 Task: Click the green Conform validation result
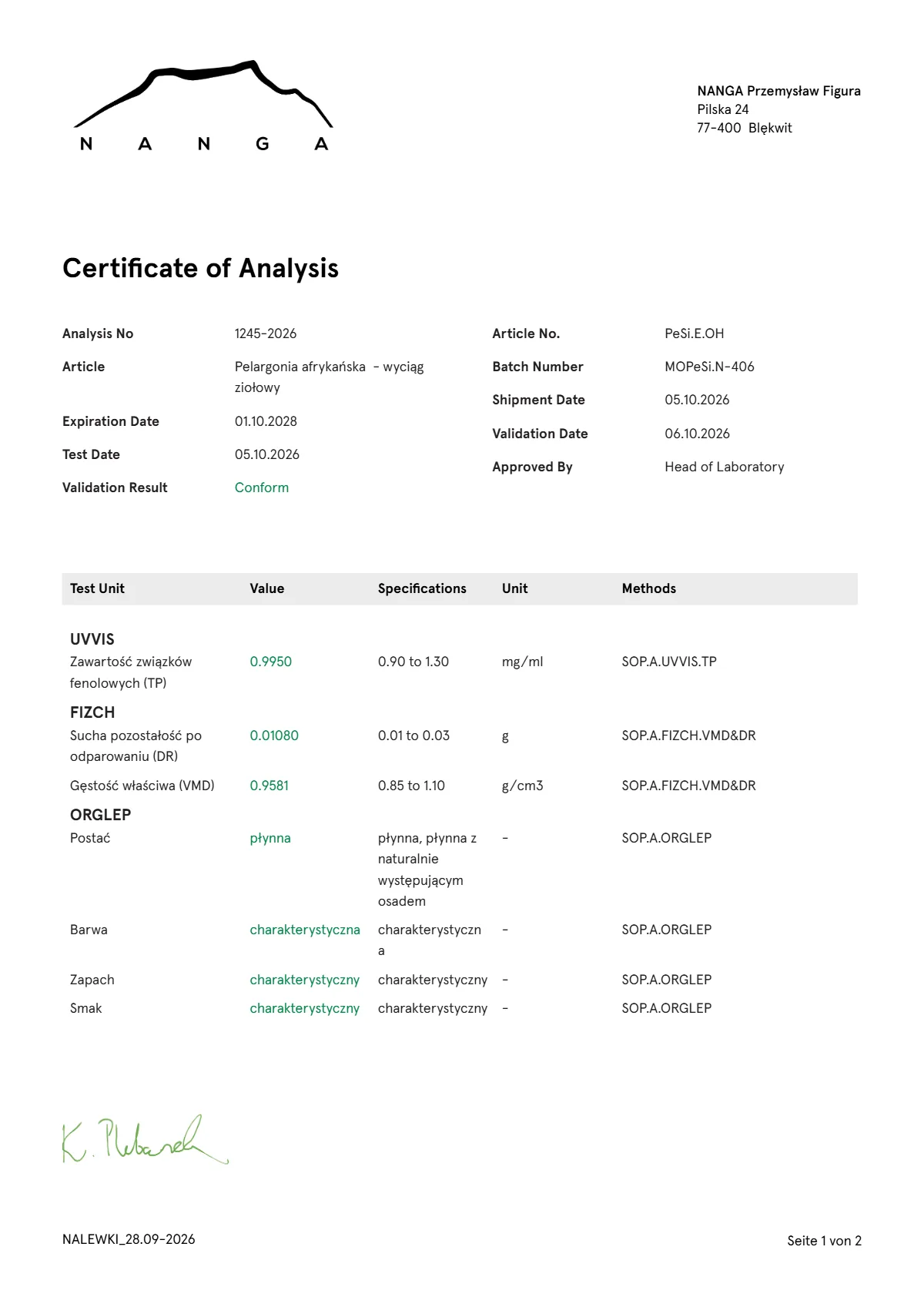tap(262, 488)
